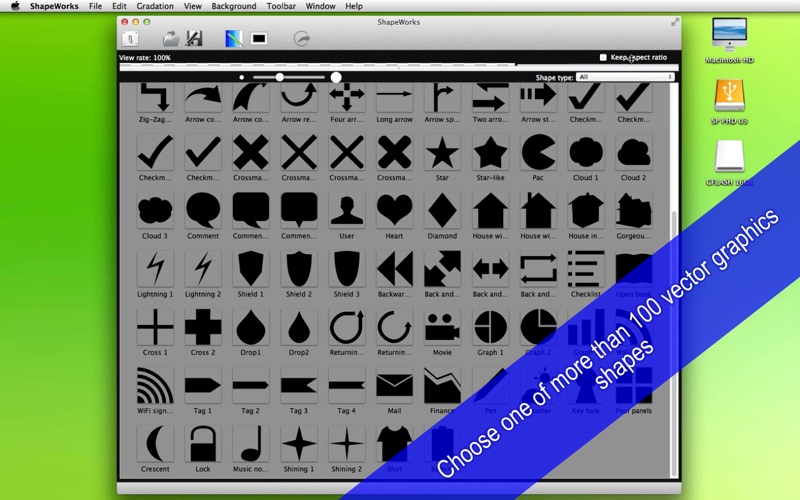The width and height of the screenshot is (800, 500).
Task: Pick the Diamond shape
Action: pos(442,211)
